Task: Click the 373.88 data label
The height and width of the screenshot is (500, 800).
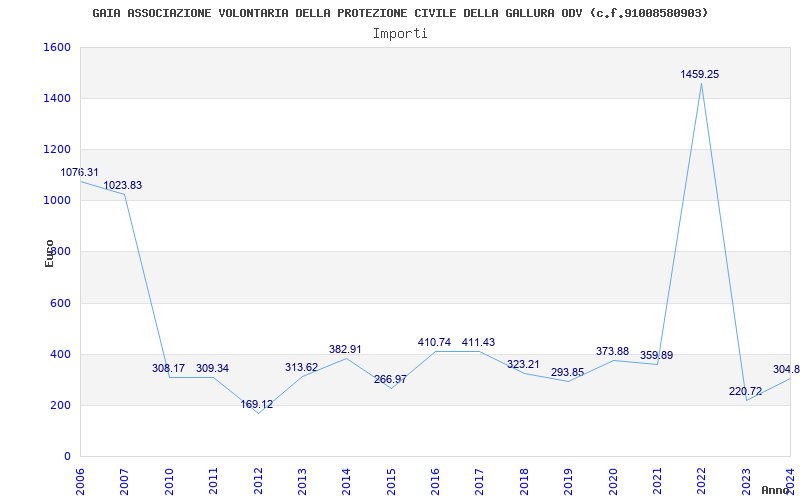Action: 612,352
